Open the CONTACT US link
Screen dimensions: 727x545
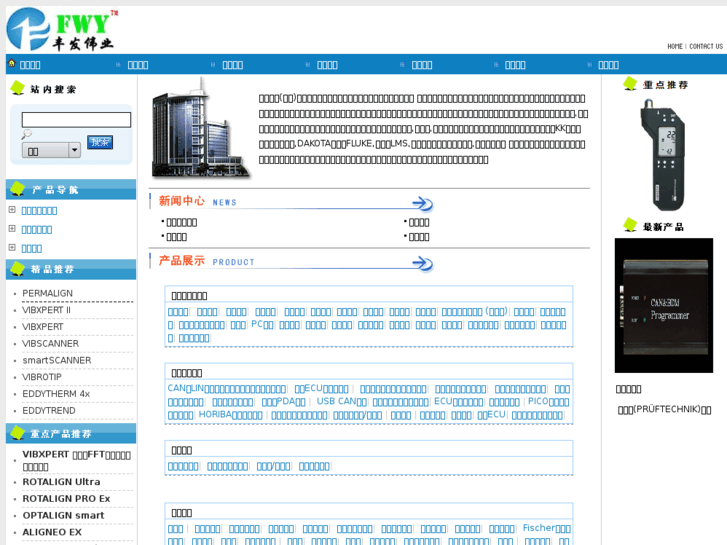click(706, 47)
